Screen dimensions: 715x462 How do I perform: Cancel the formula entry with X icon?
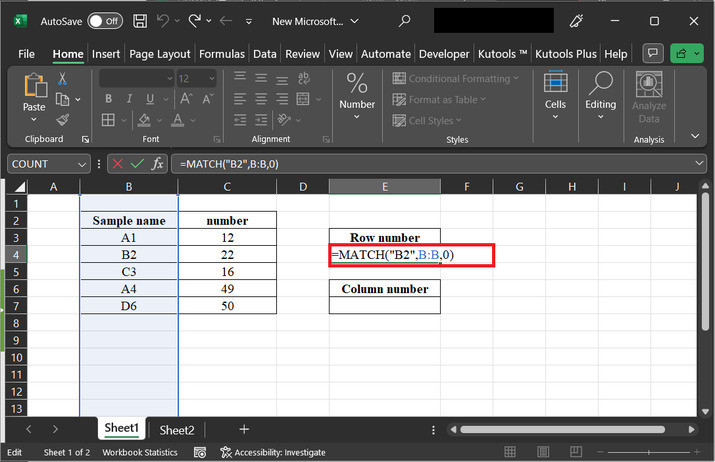[118, 164]
